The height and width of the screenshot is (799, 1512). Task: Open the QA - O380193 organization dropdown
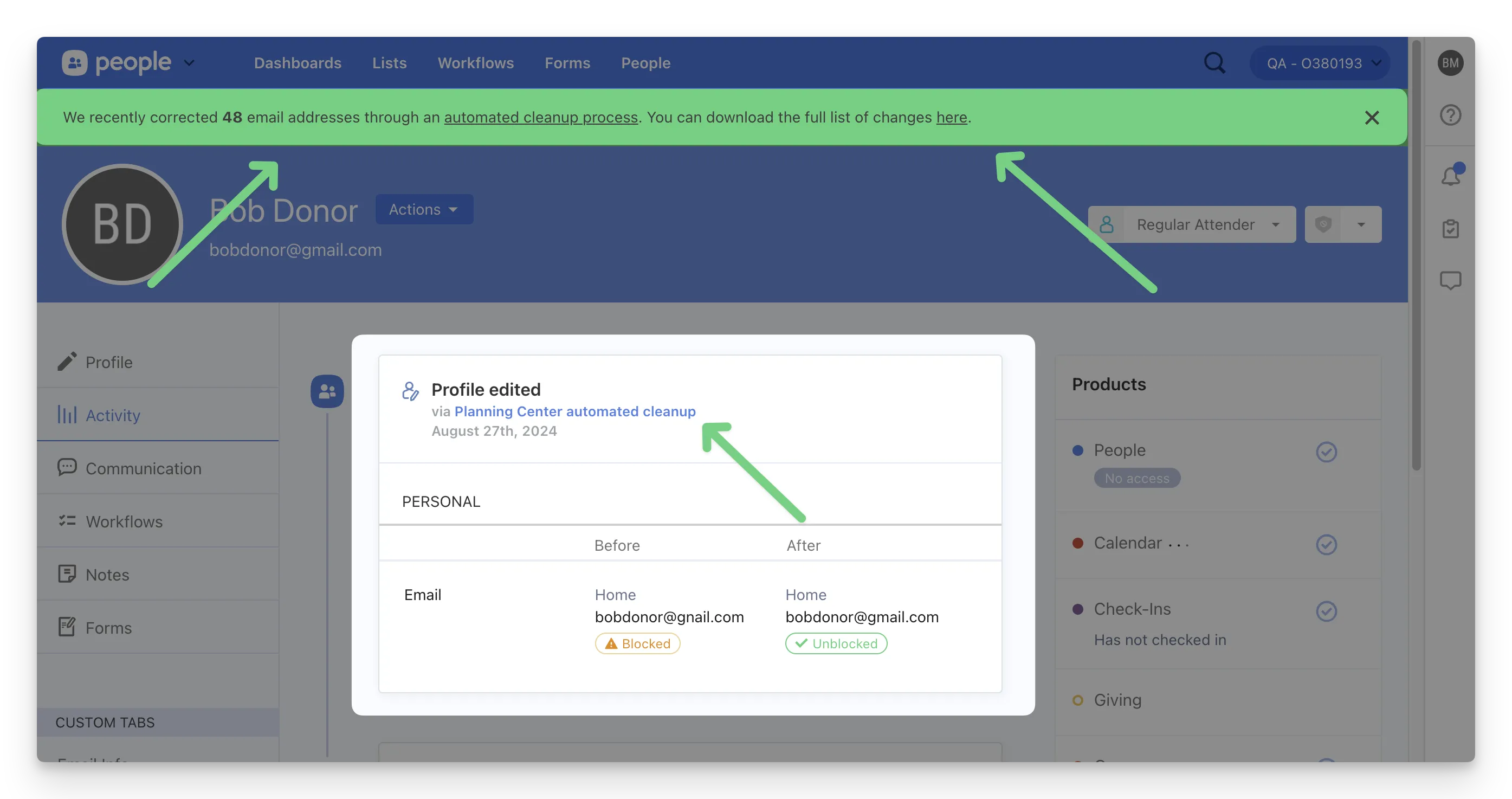pyautogui.click(x=1320, y=63)
